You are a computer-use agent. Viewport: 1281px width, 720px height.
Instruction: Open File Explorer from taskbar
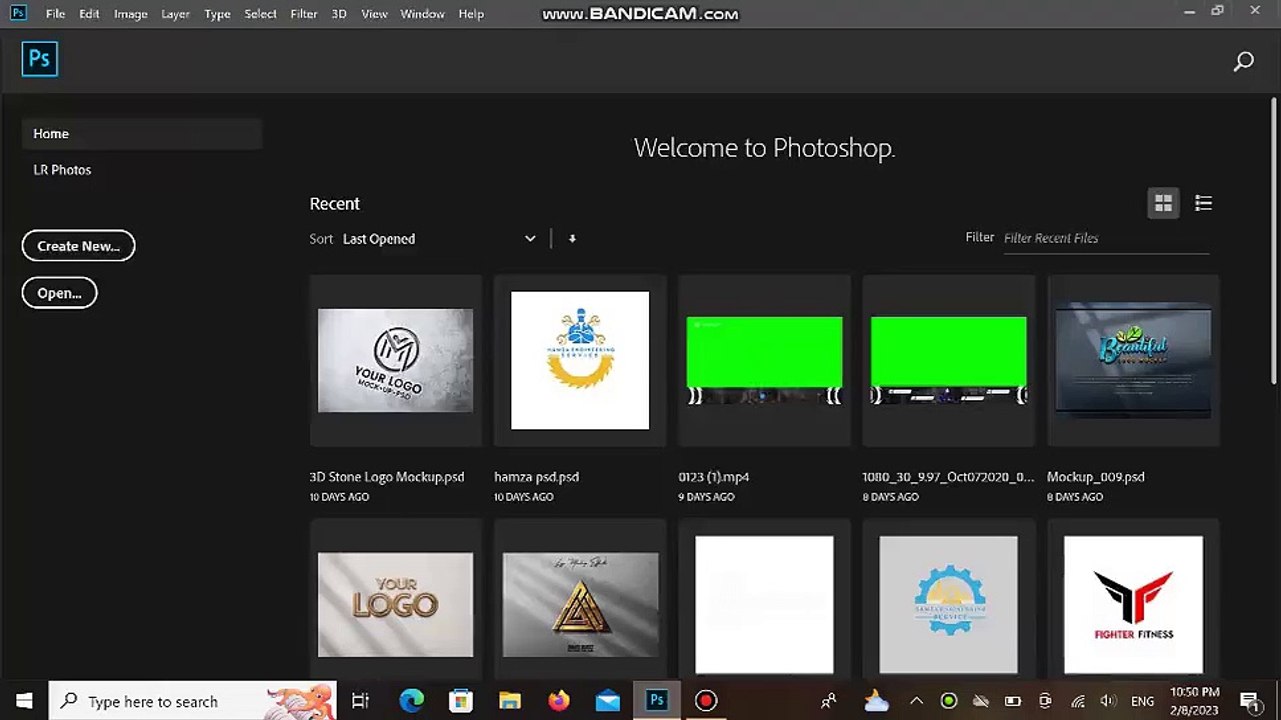point(510,701)
